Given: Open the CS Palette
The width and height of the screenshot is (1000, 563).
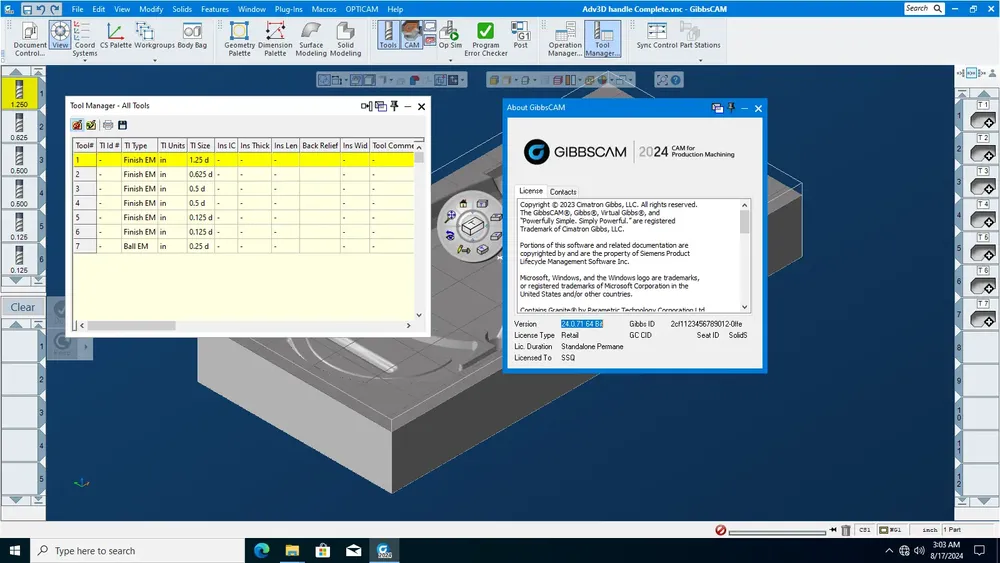Looking at the screenshot, I should click(115, 35).
